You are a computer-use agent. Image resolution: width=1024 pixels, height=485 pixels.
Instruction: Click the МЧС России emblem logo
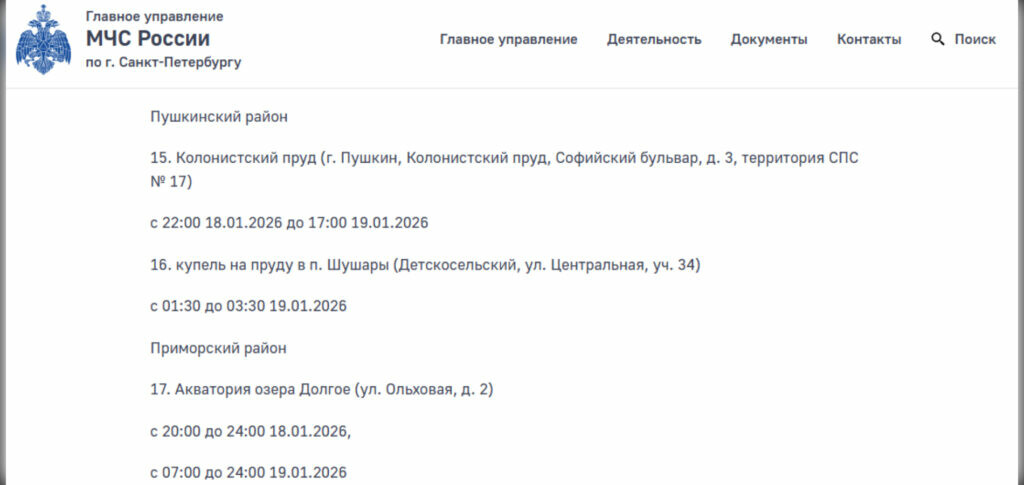point(44,39)
